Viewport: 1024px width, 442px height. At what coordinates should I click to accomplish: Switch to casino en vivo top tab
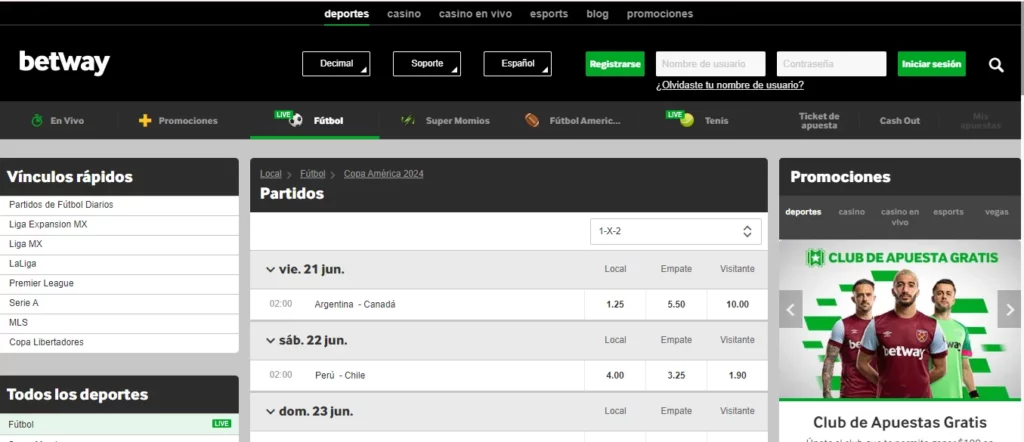coord(475,14)
